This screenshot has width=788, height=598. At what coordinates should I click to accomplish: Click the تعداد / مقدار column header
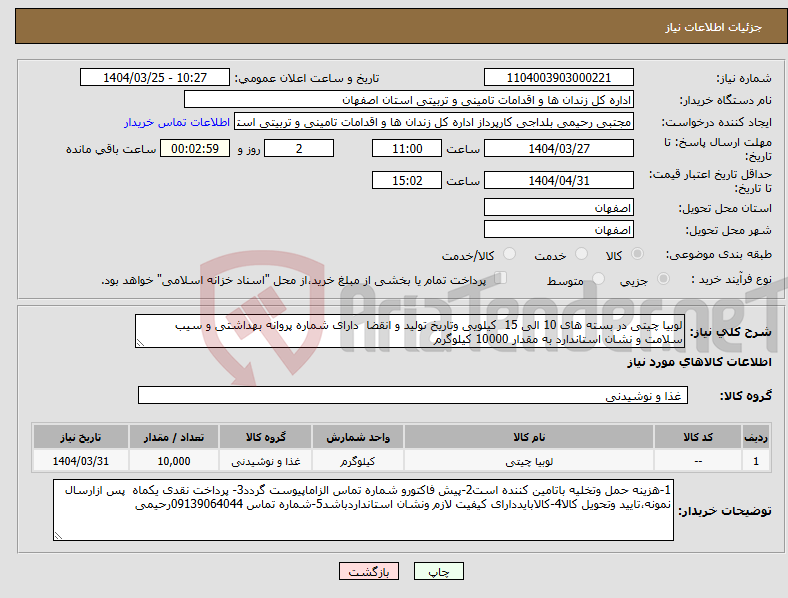[173, 437]
